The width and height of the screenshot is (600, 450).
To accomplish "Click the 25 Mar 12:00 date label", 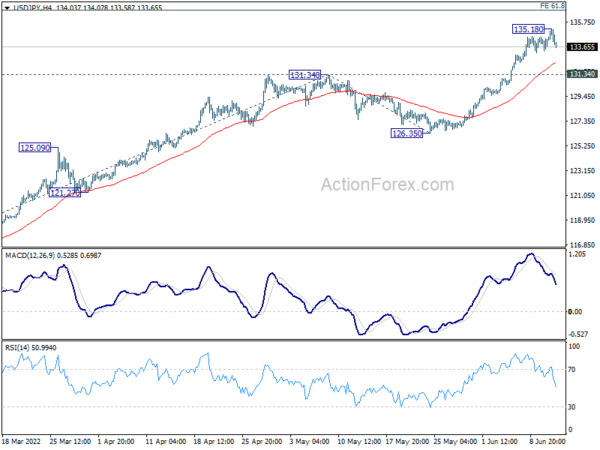I will point(70,441).
